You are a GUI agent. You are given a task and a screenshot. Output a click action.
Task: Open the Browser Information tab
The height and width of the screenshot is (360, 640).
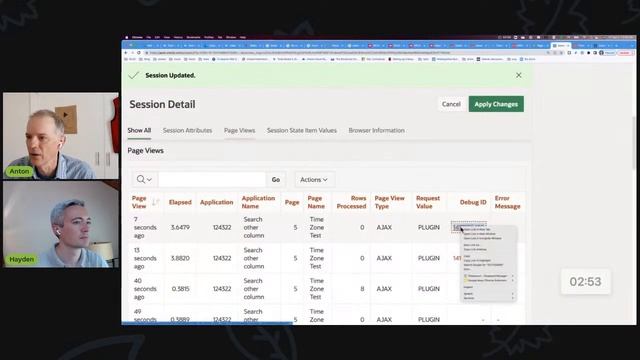point(376,130)
